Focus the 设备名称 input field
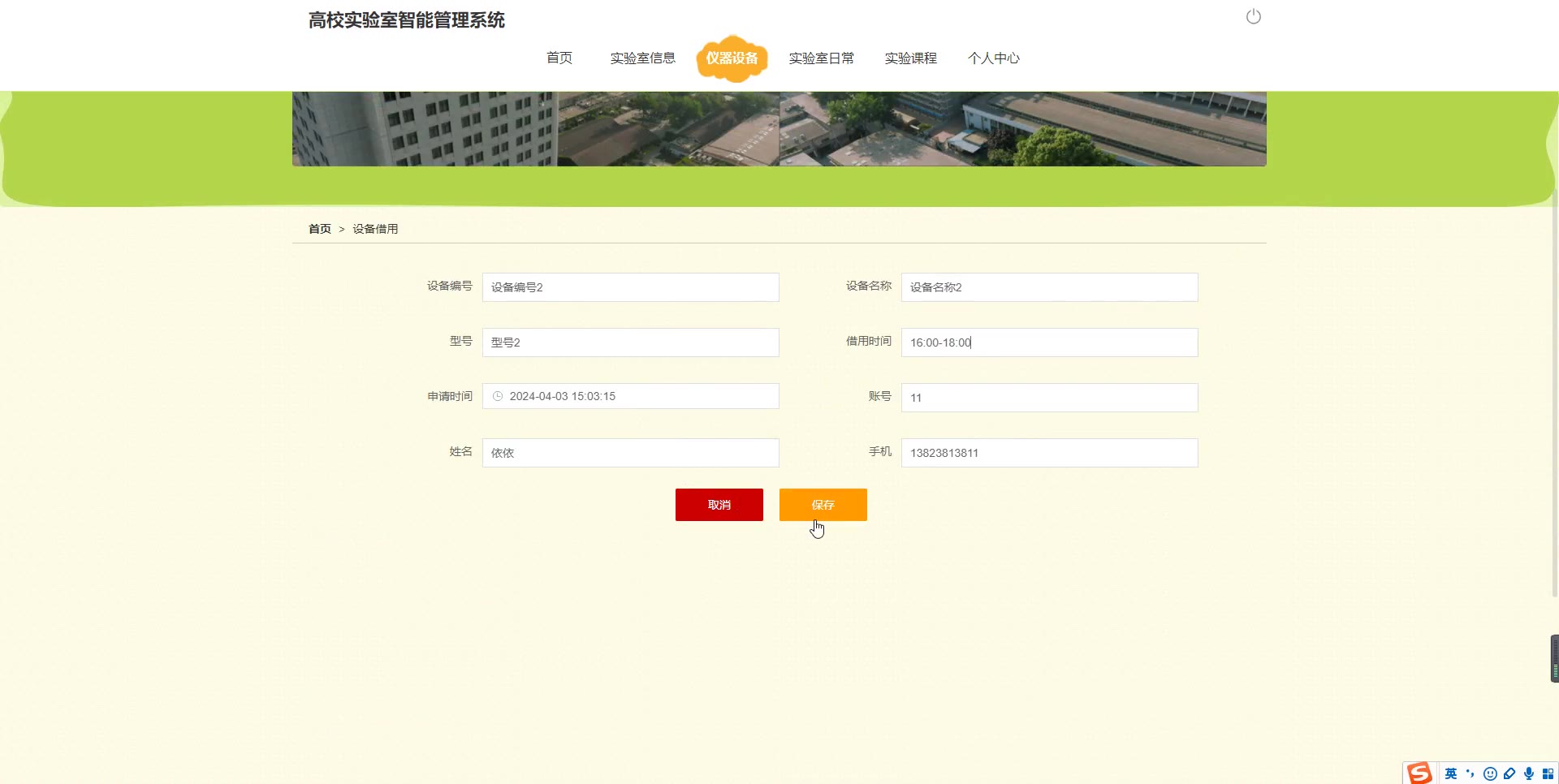 tap(1050, 287)
